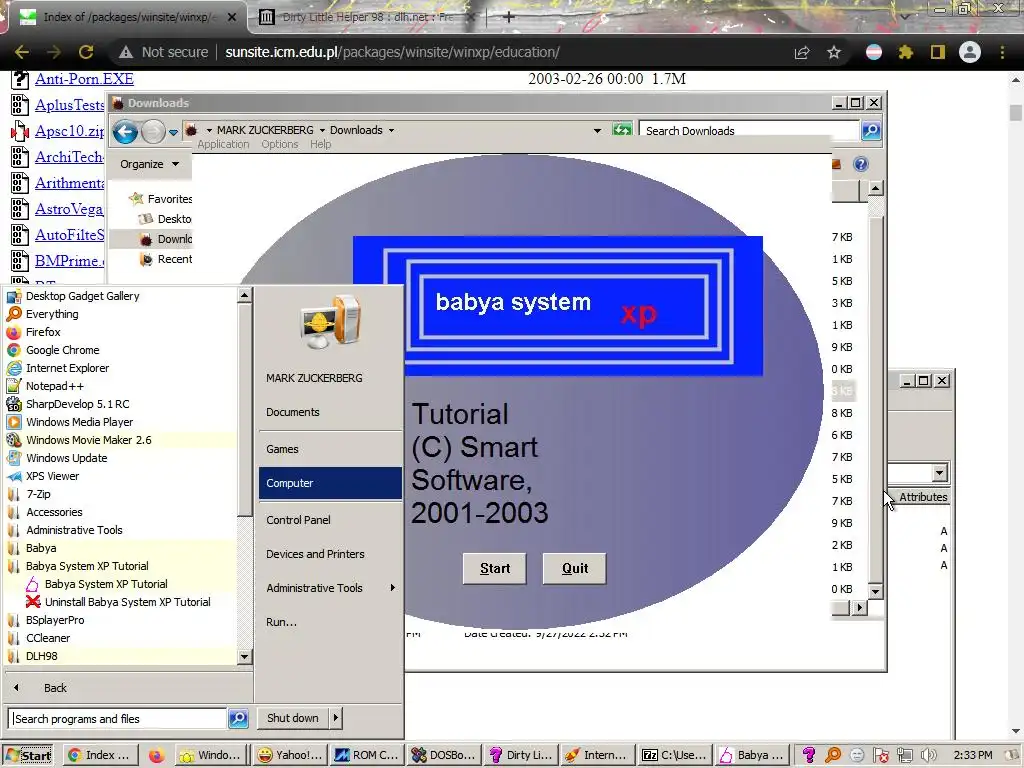The width and height of the screenshot is (1024, 768).
Task: Select Desktop under Favorites in Explorer
Action: point(165,219)
